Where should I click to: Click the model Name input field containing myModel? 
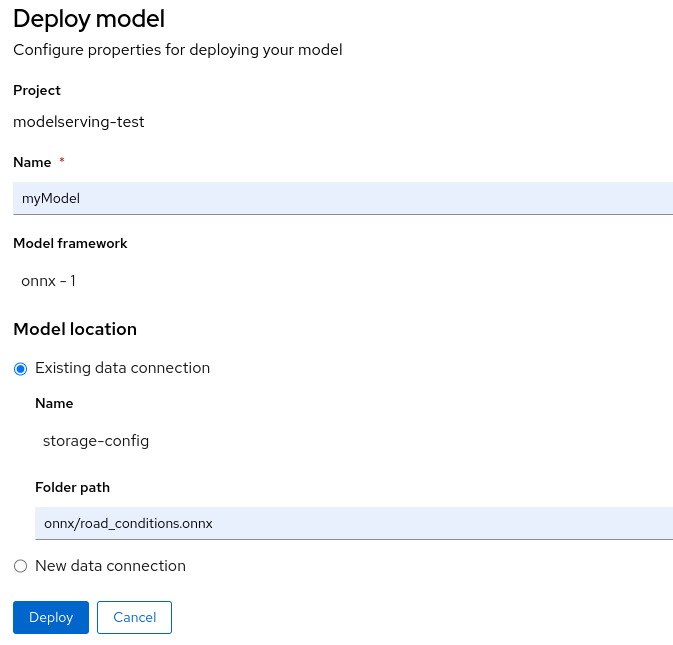coord(342,198)
